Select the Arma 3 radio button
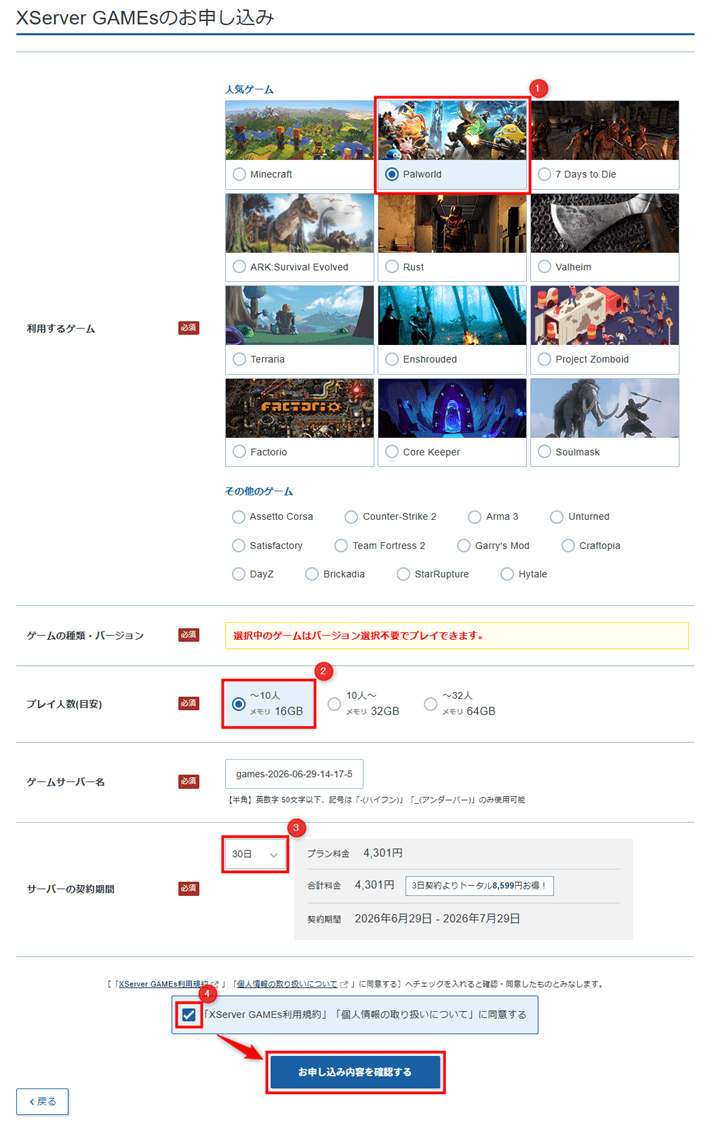 475,517
